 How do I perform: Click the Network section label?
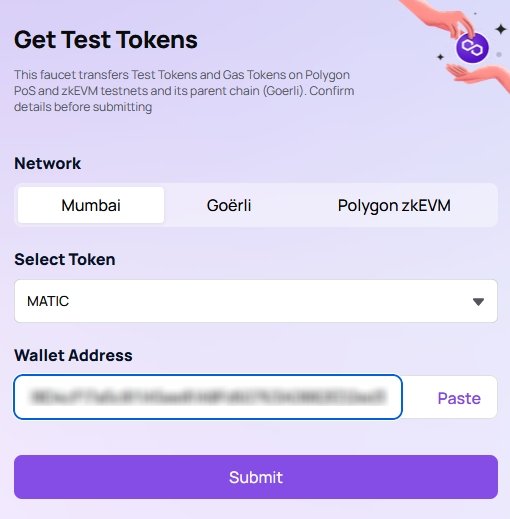tap(47, 163)
